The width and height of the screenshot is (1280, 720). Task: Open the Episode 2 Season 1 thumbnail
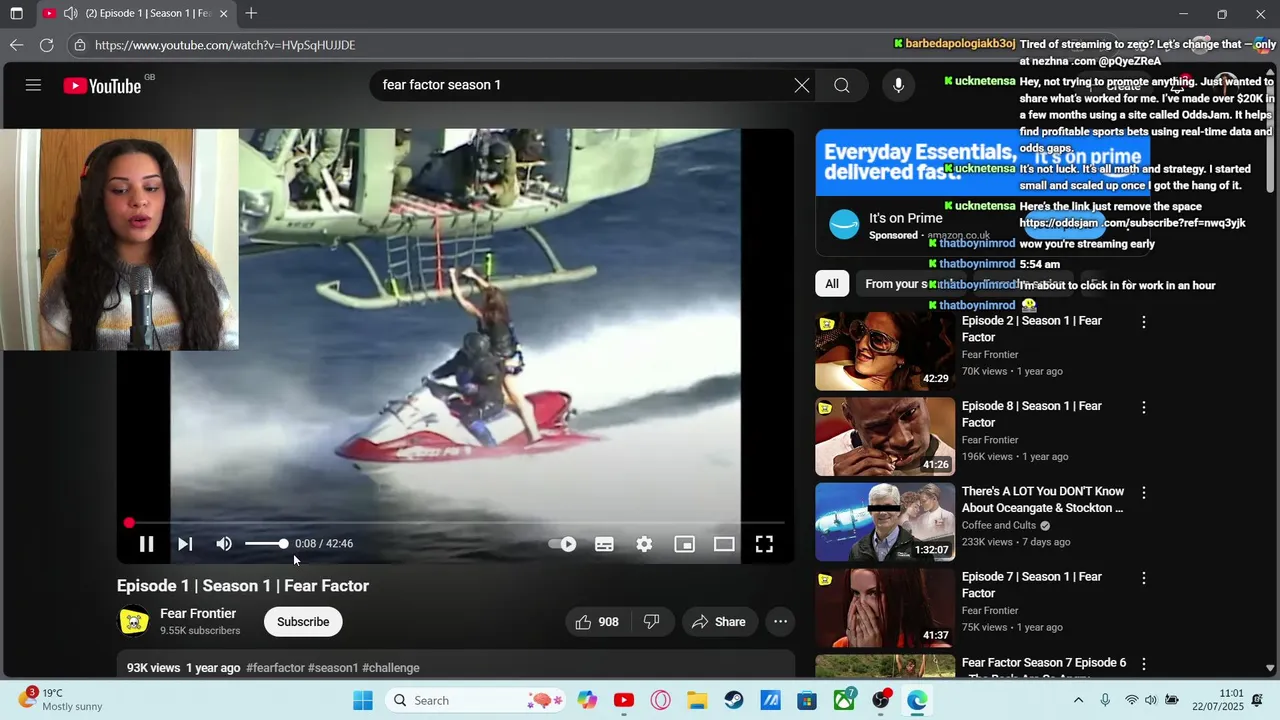point(885,351)
